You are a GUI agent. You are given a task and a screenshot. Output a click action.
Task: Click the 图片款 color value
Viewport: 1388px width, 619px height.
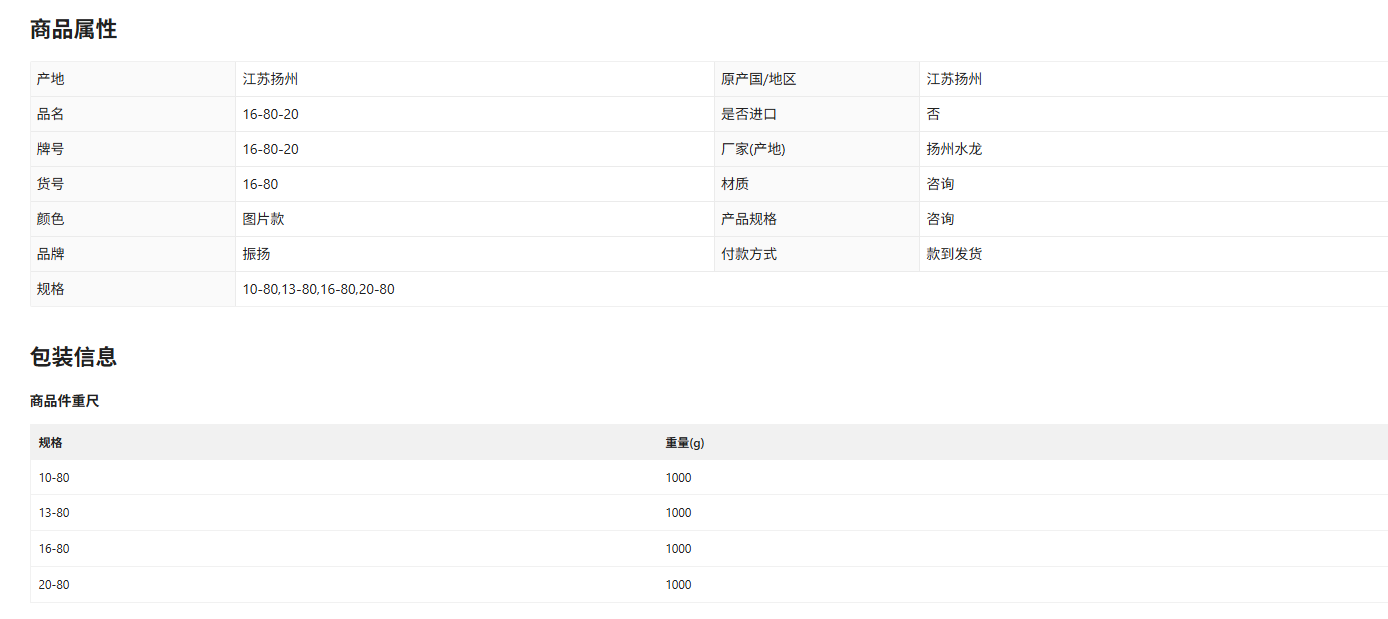coord(263,219)
